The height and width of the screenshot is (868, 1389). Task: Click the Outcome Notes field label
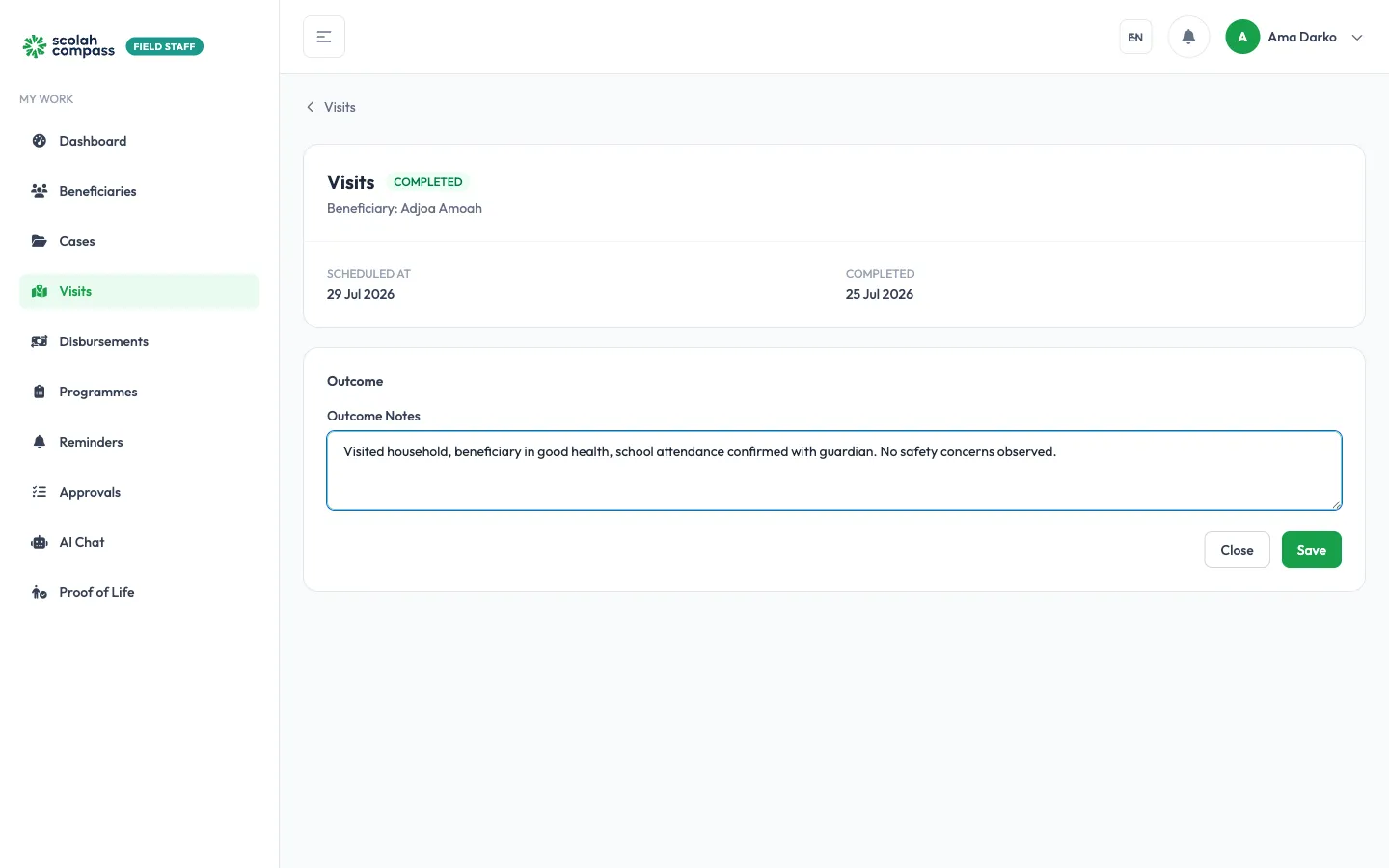[x=373, y=416]
